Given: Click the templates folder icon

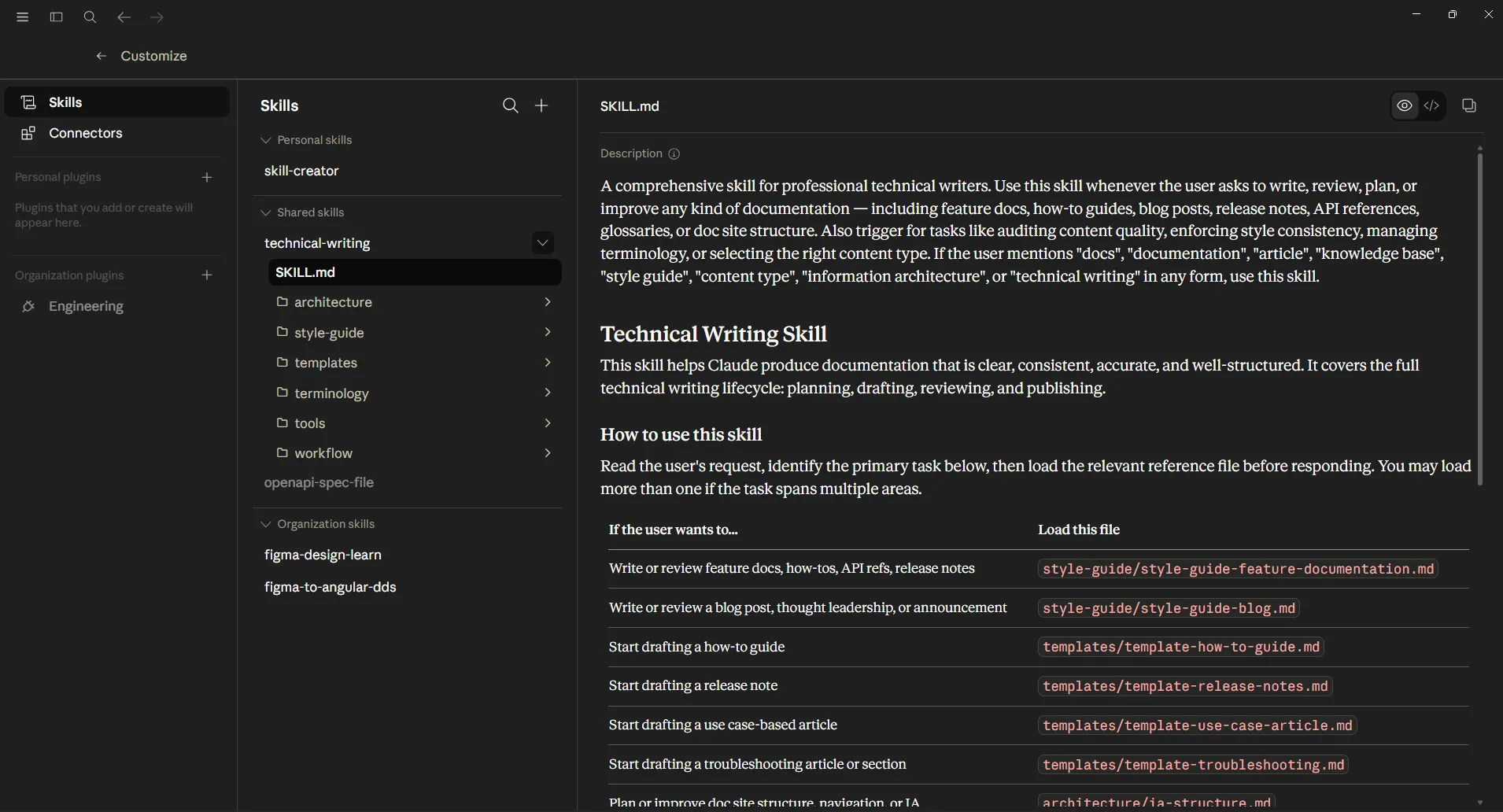Looking at the screenshot, I should pos(283,362).
